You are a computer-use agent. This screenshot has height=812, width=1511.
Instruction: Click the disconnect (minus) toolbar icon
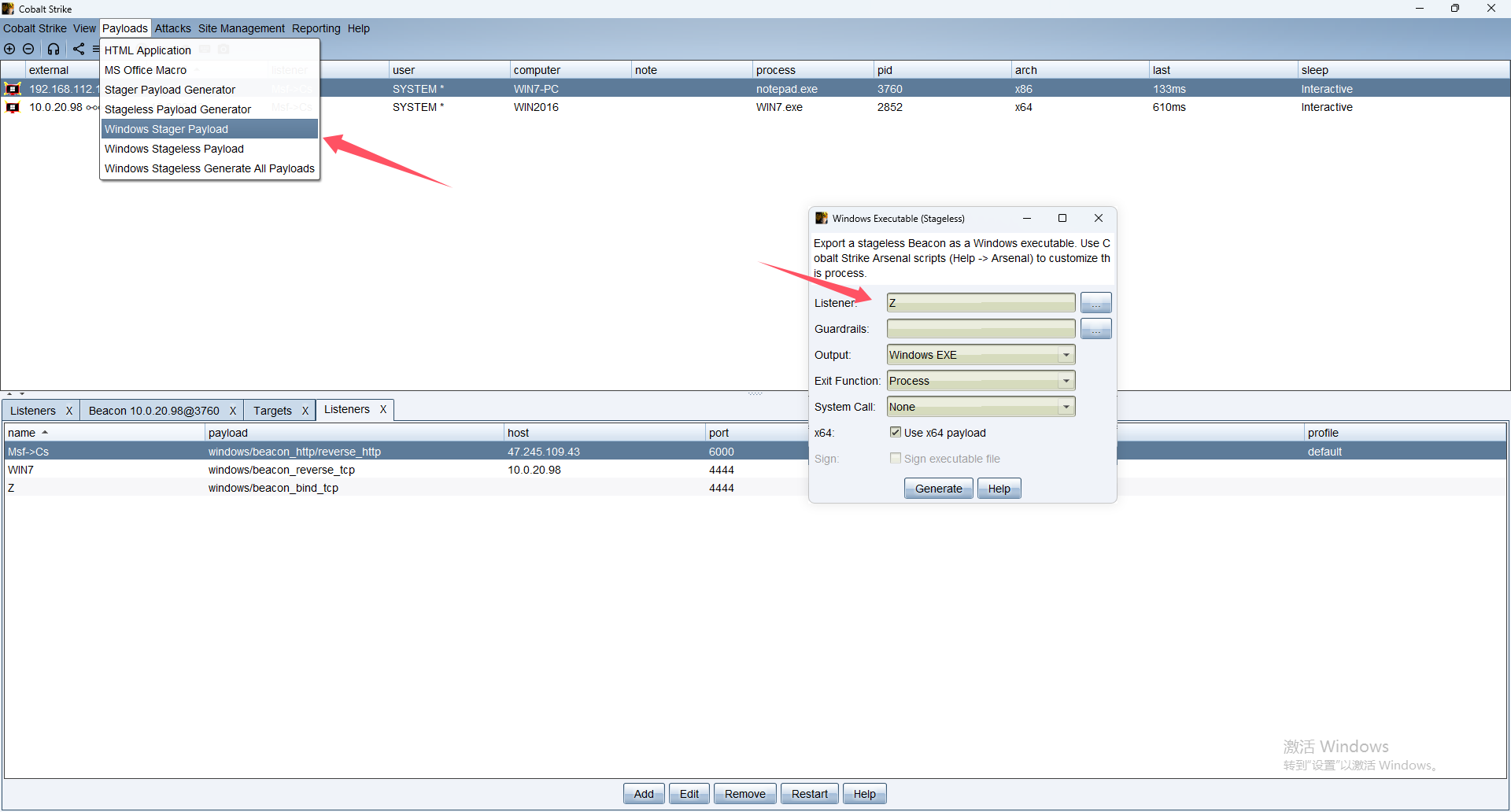[x=28, y=49]
